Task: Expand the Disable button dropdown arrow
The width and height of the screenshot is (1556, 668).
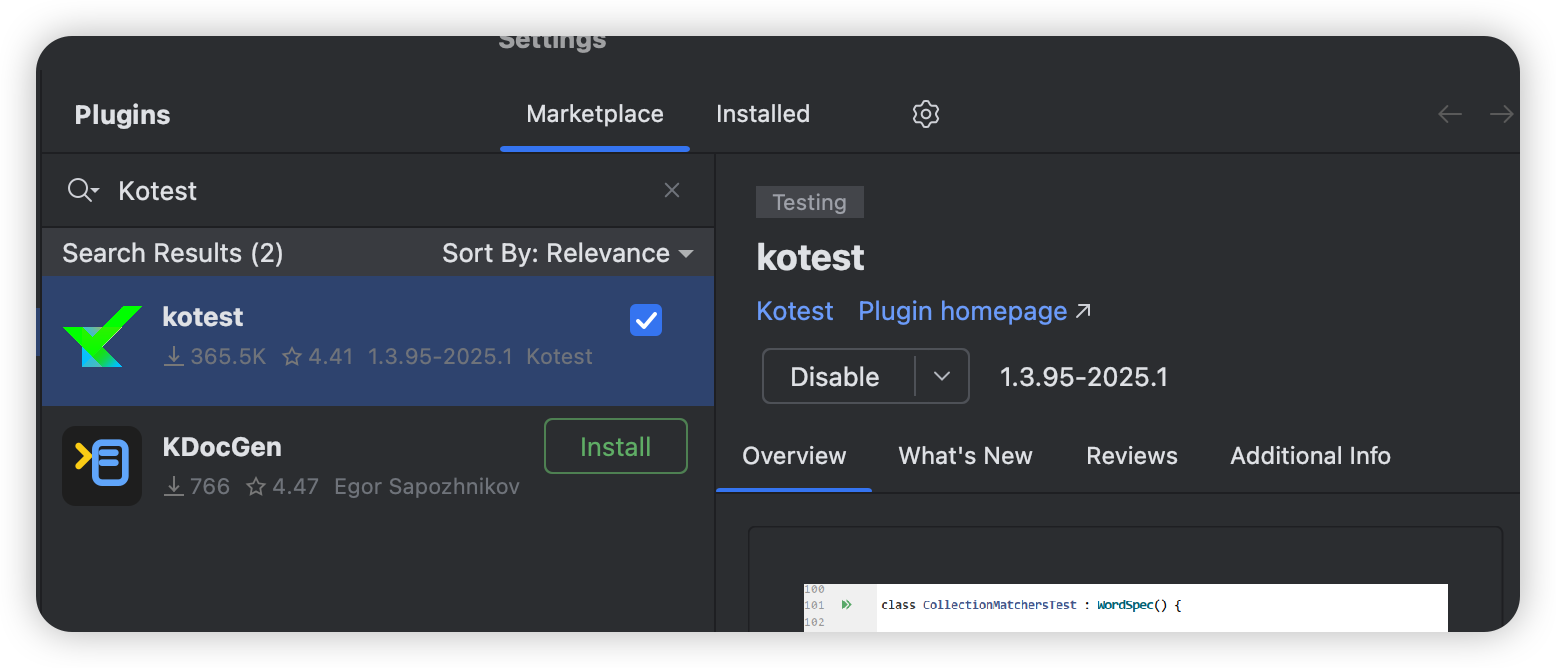Action: [x=942, y=376]
